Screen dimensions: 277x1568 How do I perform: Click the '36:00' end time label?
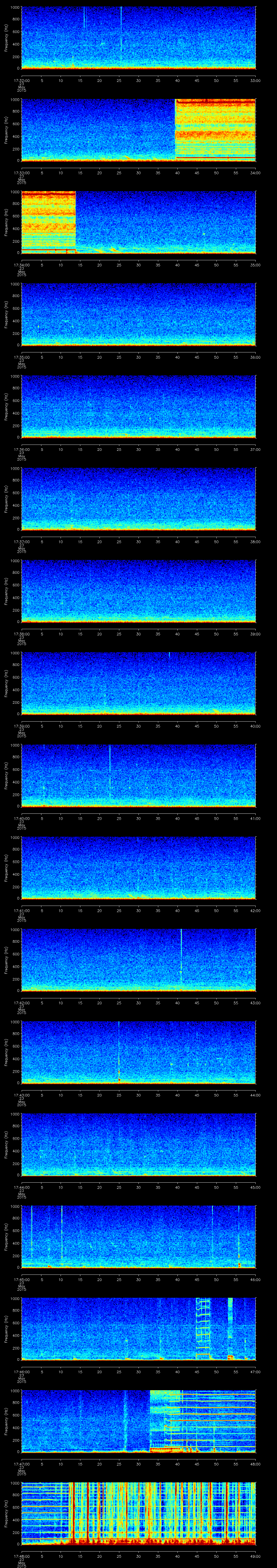click(x=256, y=357)
